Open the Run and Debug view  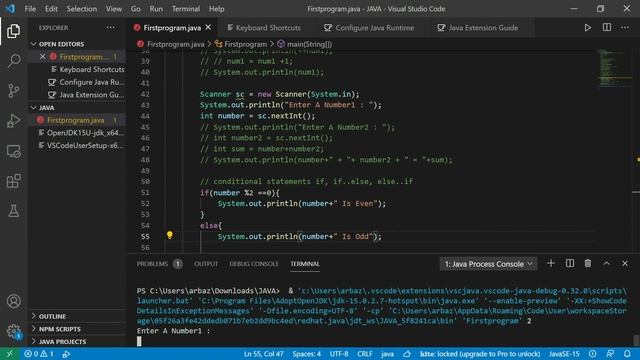click(13, 121)
